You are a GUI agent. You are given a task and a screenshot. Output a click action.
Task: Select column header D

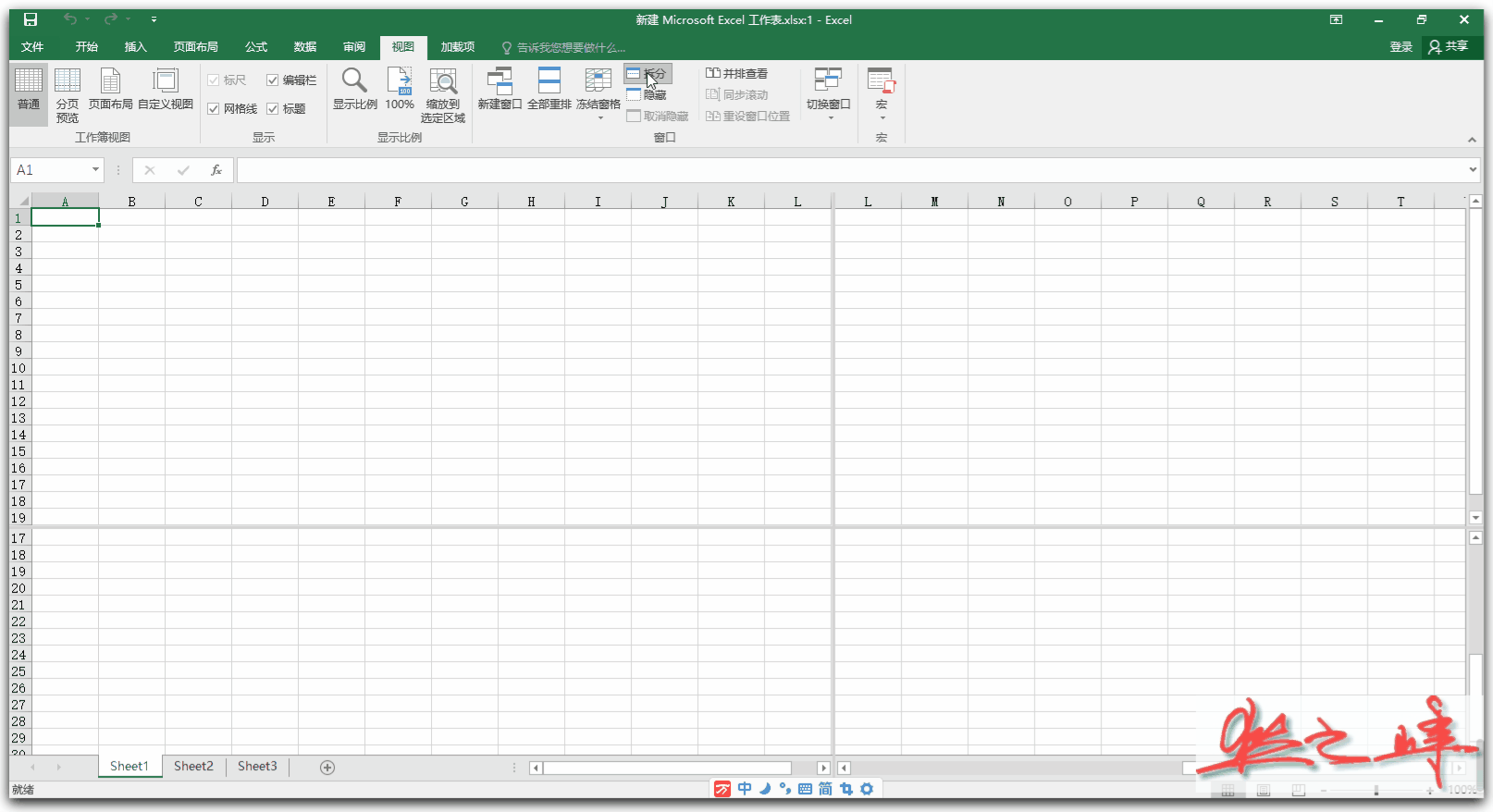click(265, 202)
